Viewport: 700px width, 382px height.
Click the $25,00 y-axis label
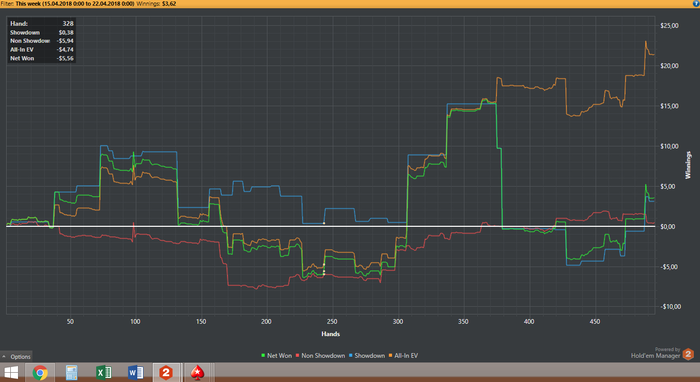pyautogui.click(x=669, y=26)
